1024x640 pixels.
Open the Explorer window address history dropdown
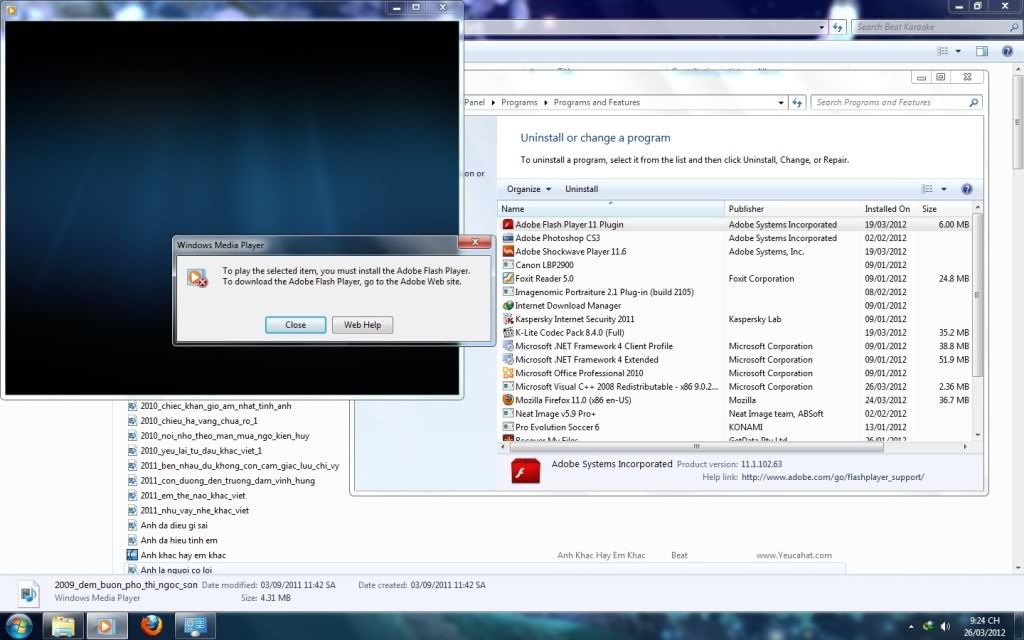[x=822, y=27]
